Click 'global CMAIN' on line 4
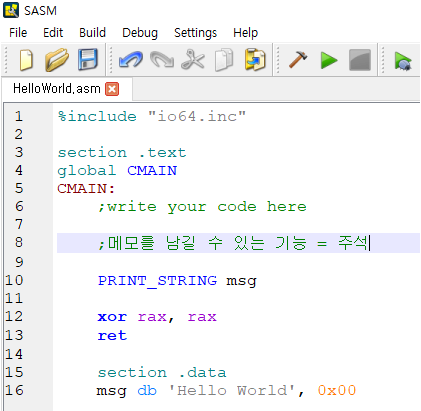Image resolution: width=421 pixels, height=411 pixels. [x=117, y=171]
